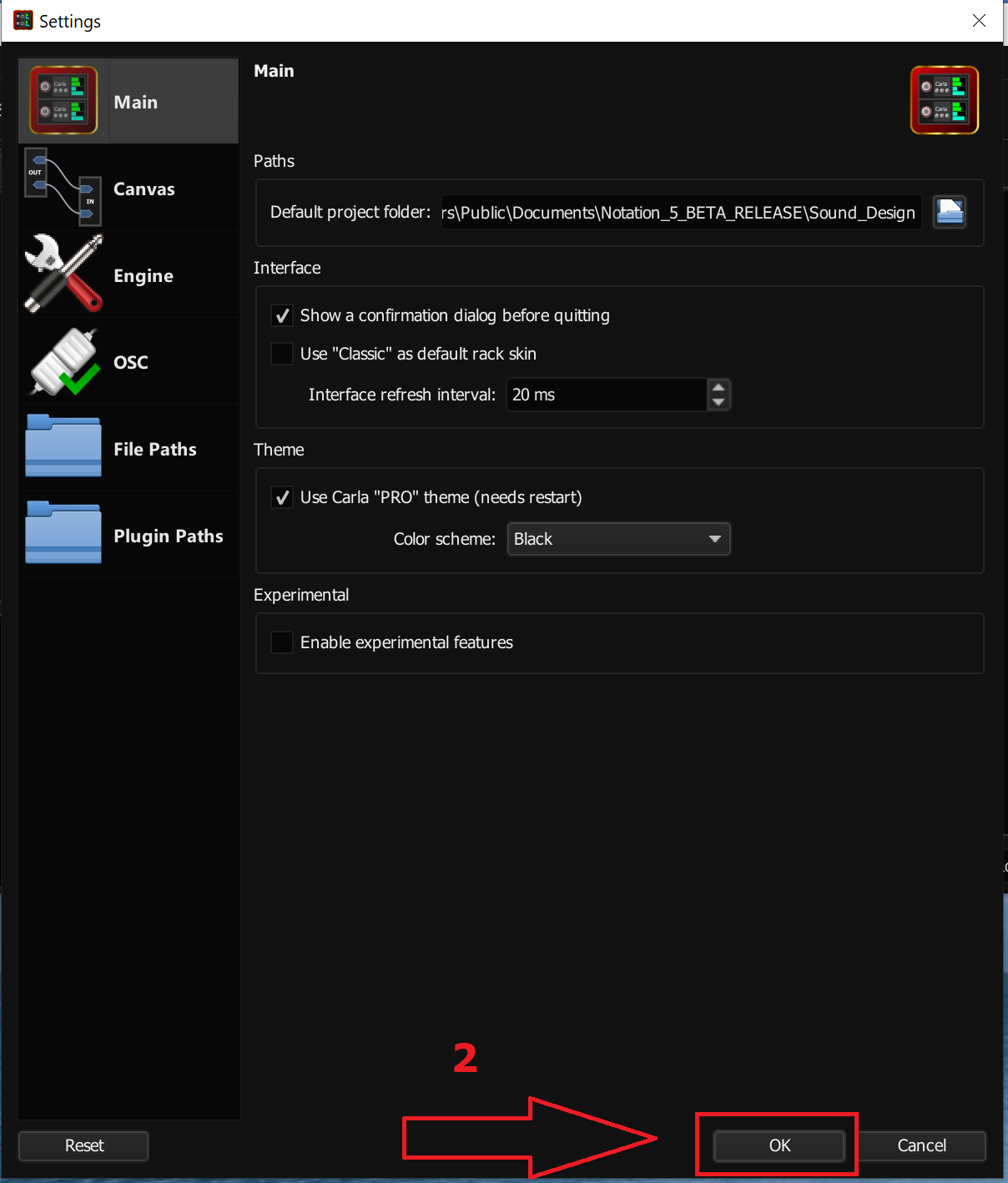The width and height of the screenshot is (1008, 1183).
Task: Enable experimental features checkbox
Action: point(282,642)
